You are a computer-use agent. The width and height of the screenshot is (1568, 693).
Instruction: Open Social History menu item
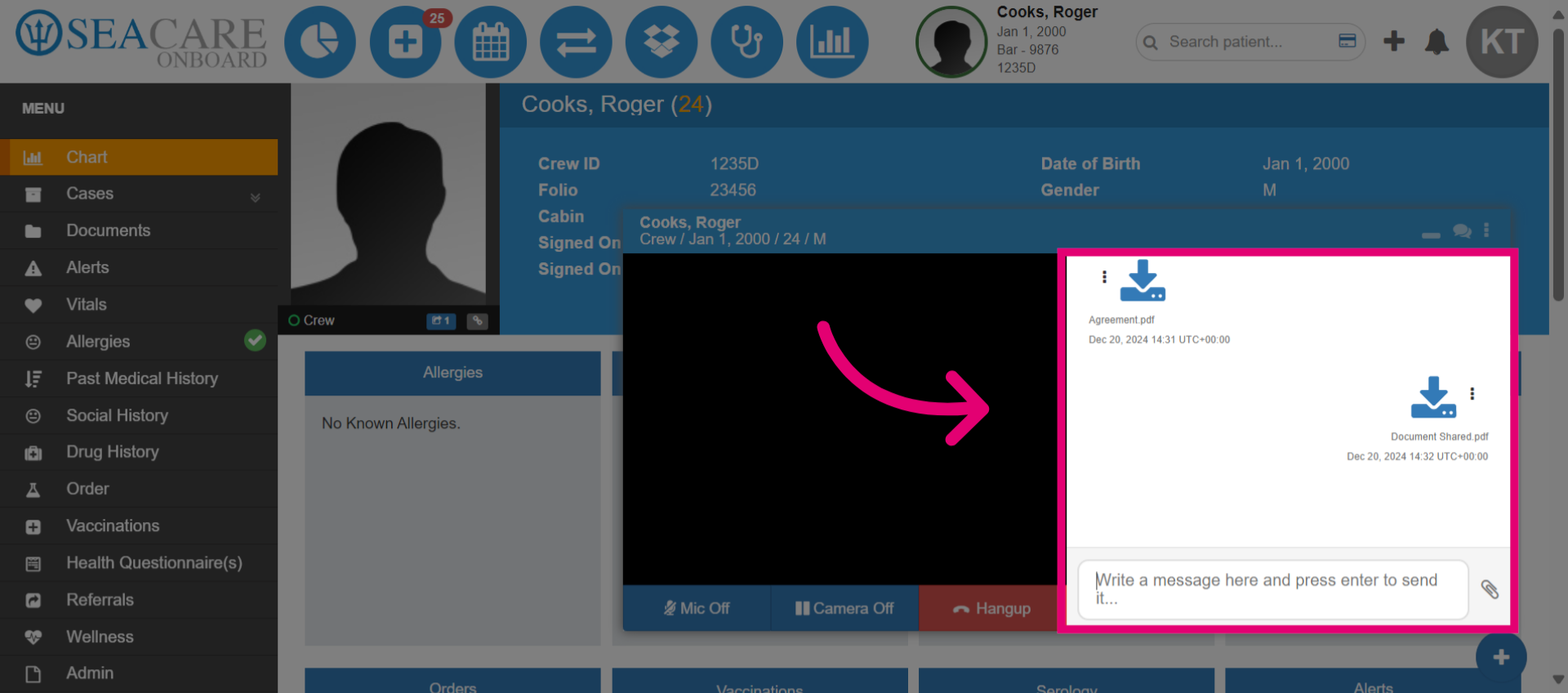pos(139,415)
